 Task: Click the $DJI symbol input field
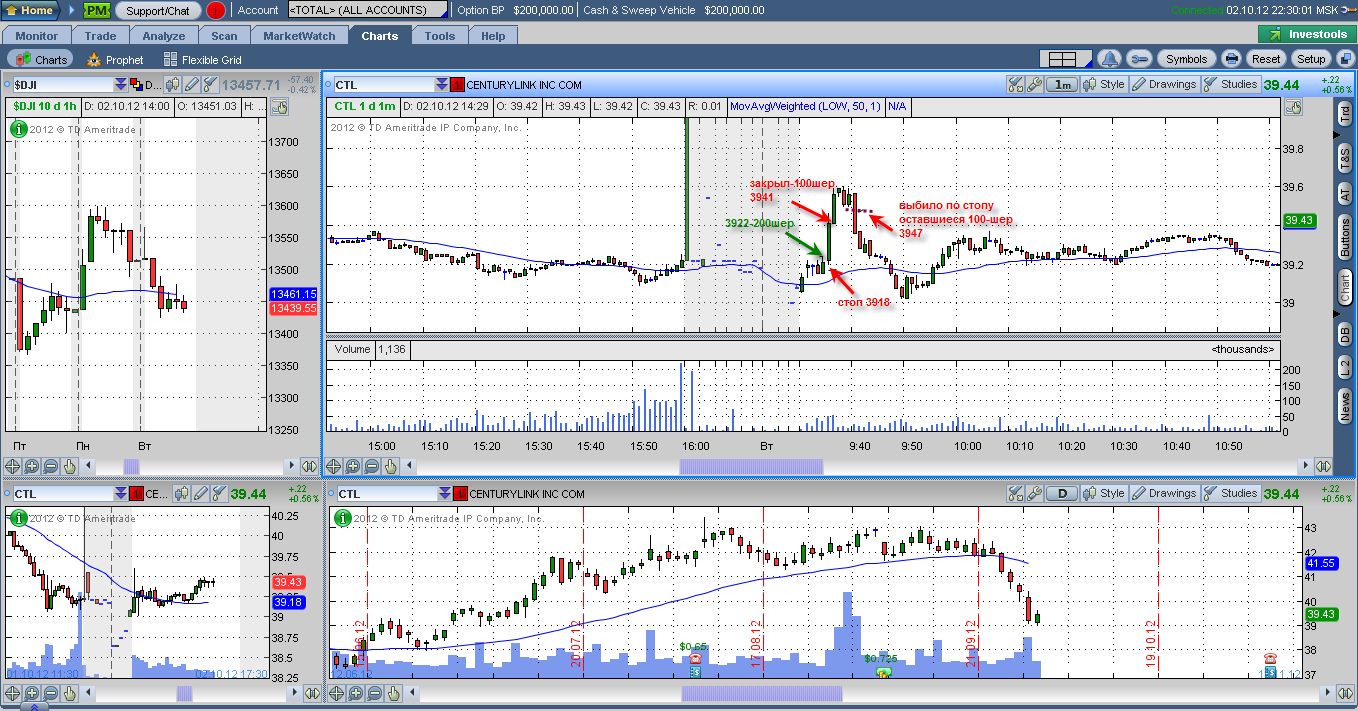point(61,85)
